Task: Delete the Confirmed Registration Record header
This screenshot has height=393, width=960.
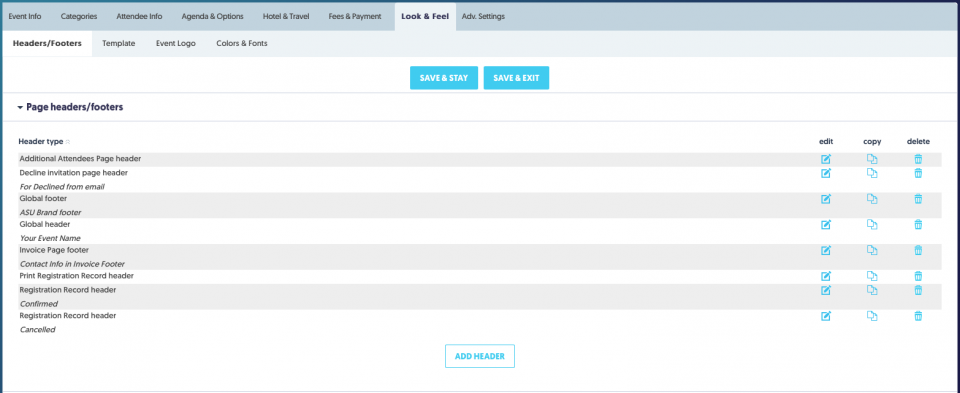Action: (x=918, y=290)
